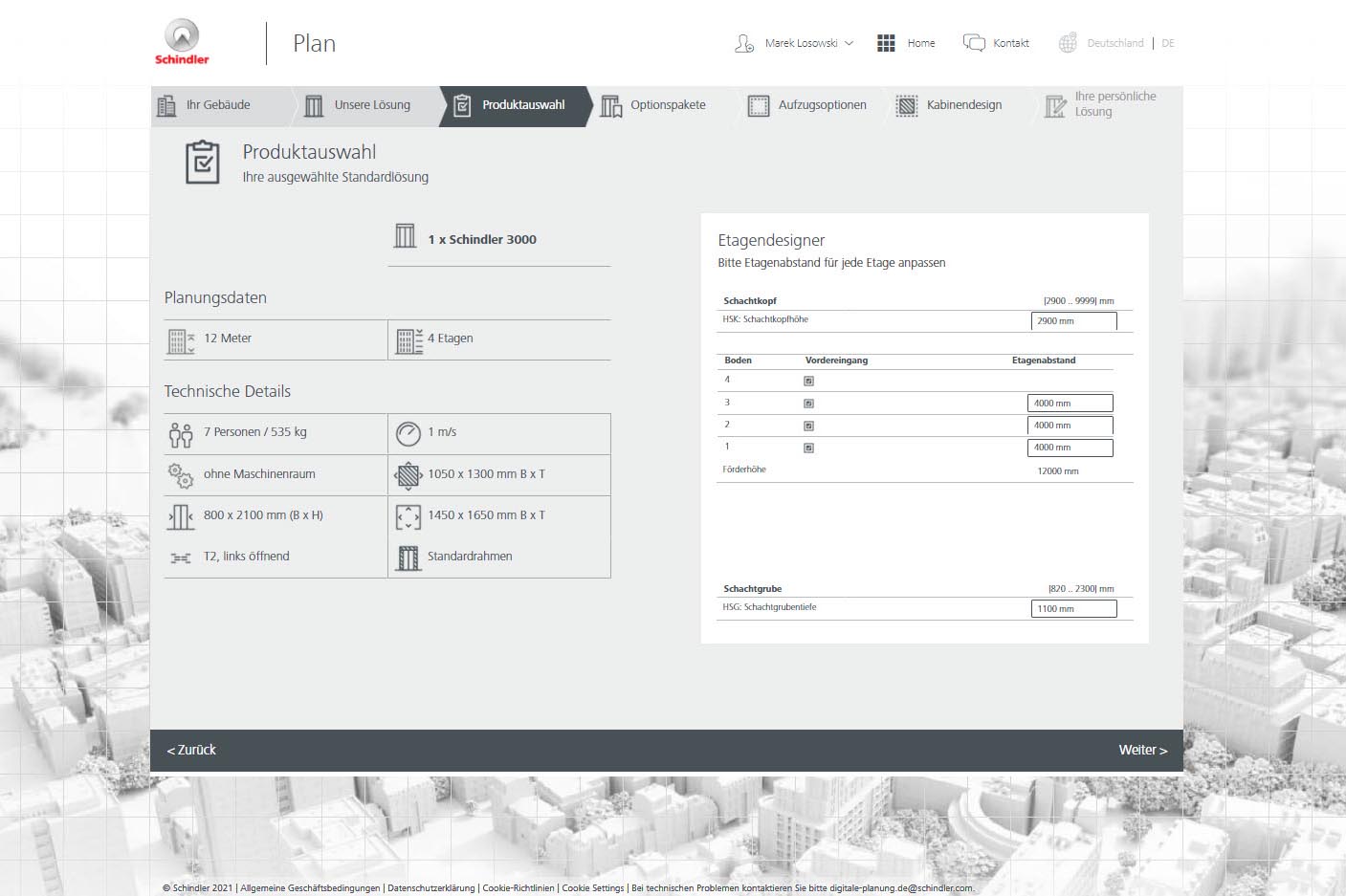
Task: Open the Deutschland country selector
Action: pyautogui.click(x=1114, y=43)
